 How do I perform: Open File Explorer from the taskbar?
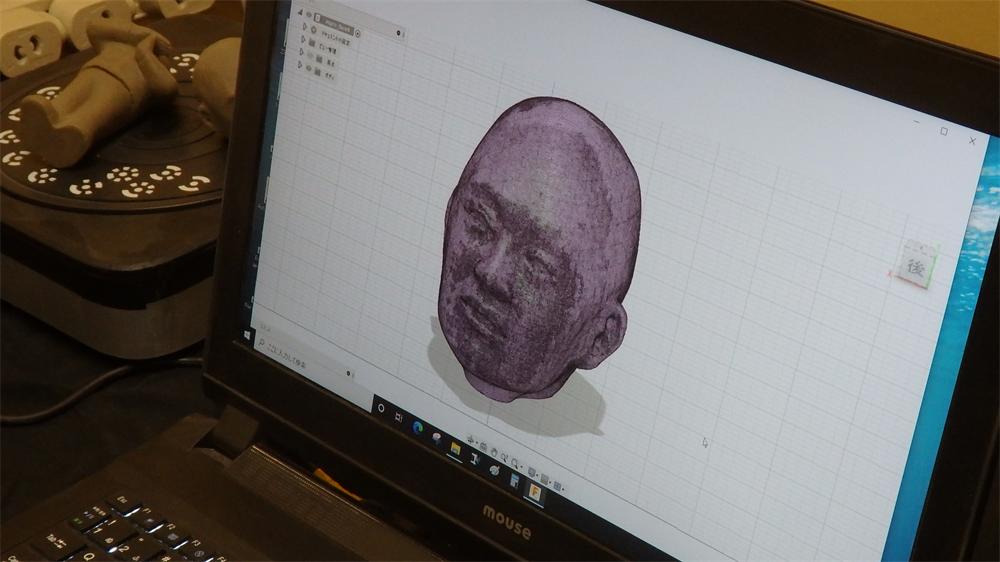(x=455, y=447)
